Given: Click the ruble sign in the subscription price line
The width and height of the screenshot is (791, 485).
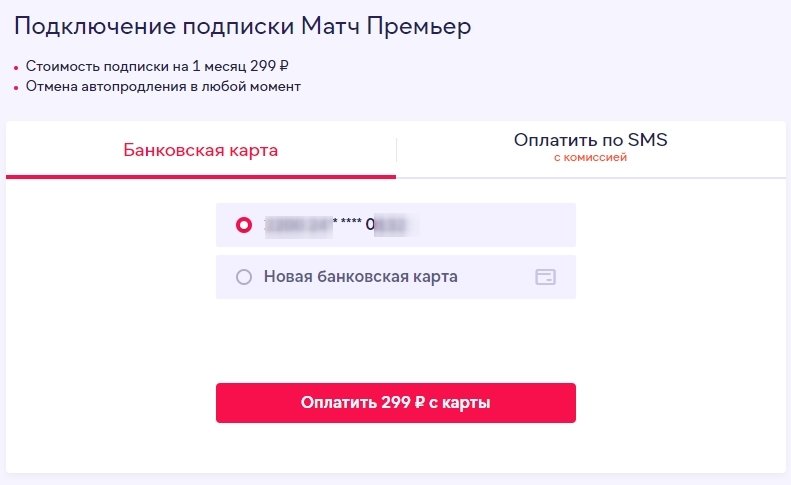Looking at the screenshot, I should 285,67.
